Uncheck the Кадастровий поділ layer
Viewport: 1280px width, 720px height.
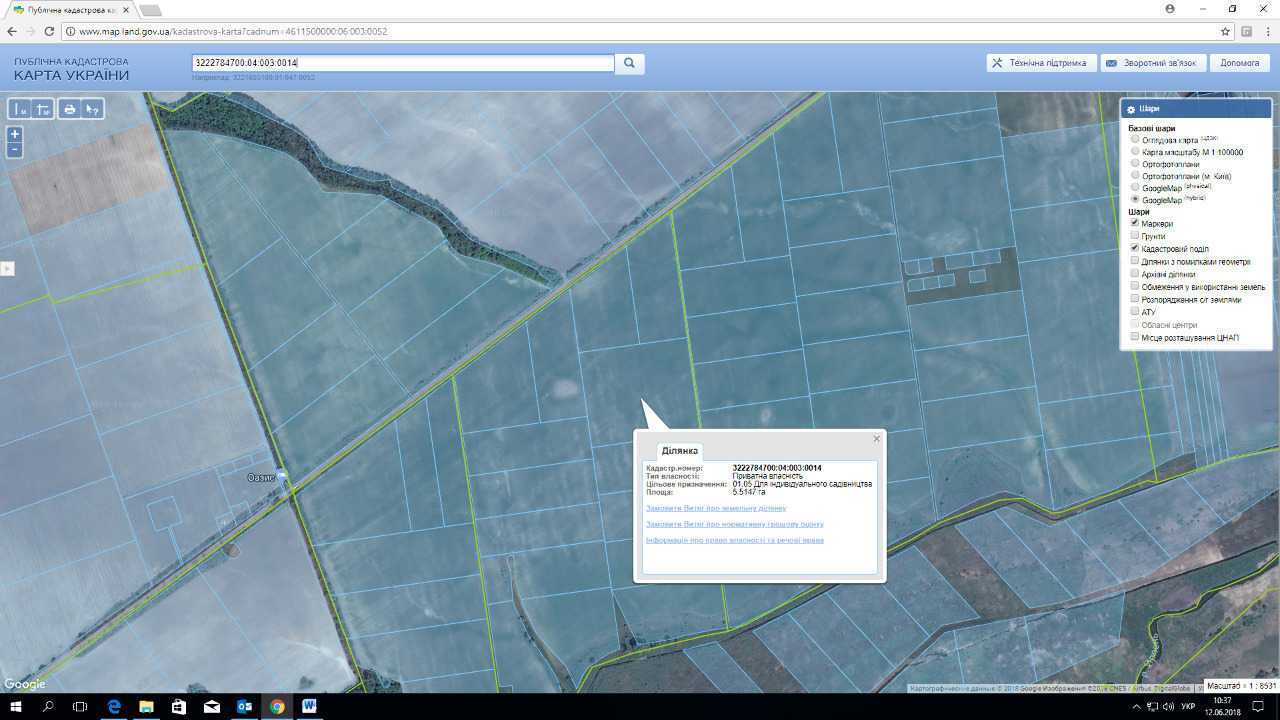click(1135, 248)
